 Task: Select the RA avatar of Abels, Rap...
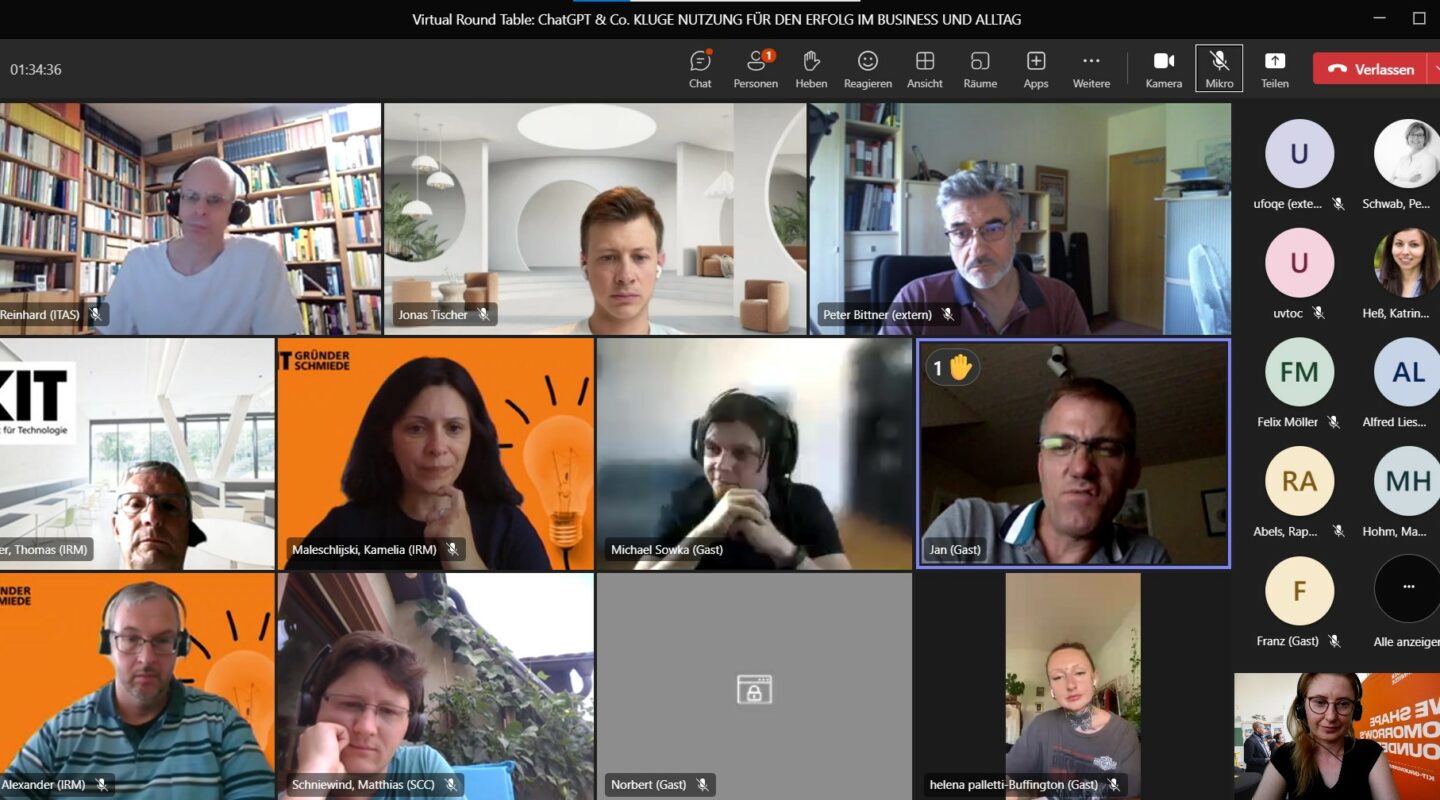[1299, 481]
